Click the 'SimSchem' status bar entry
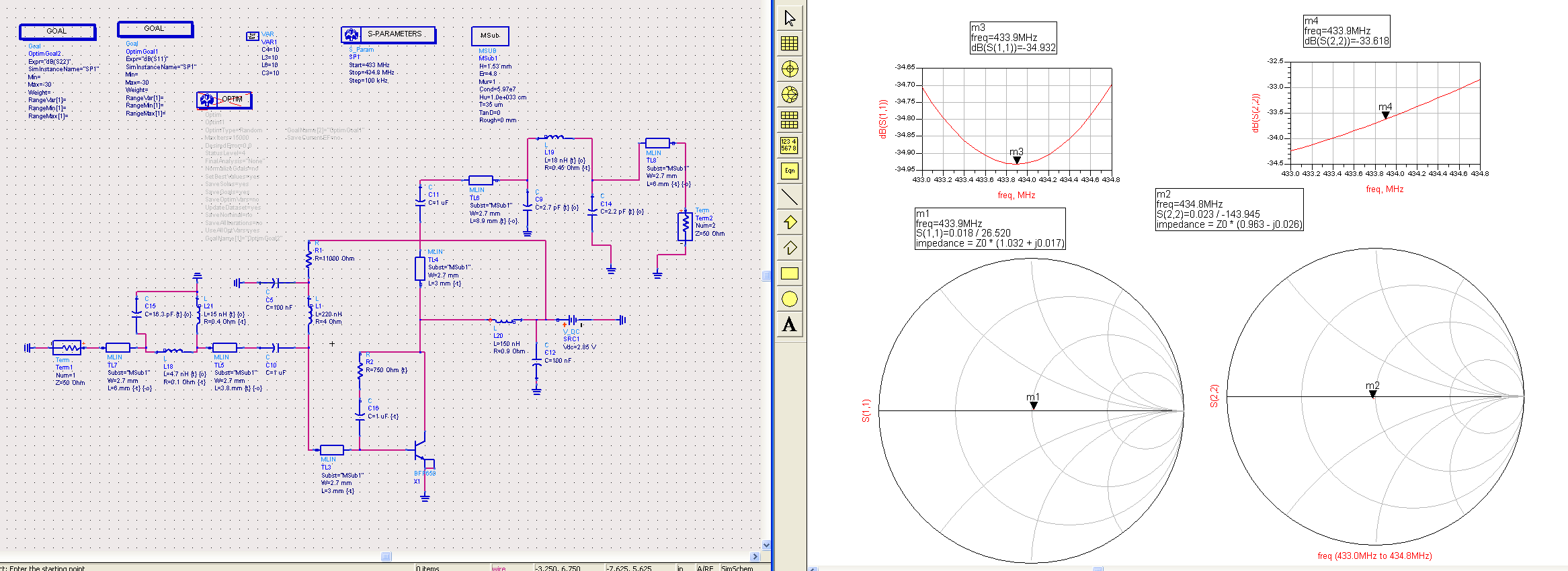The image size is (1568, 571). coord(737,568)
